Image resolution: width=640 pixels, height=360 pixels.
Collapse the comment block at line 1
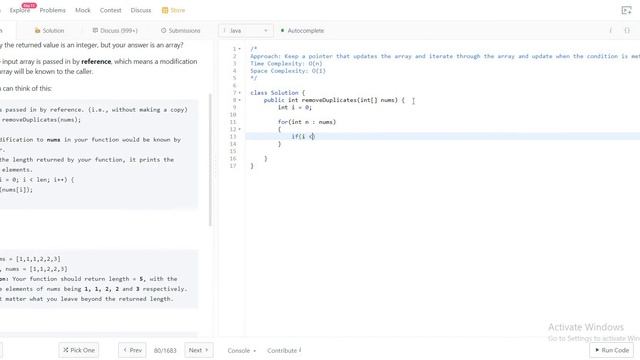pyautogui.click(x=240, y=49)
